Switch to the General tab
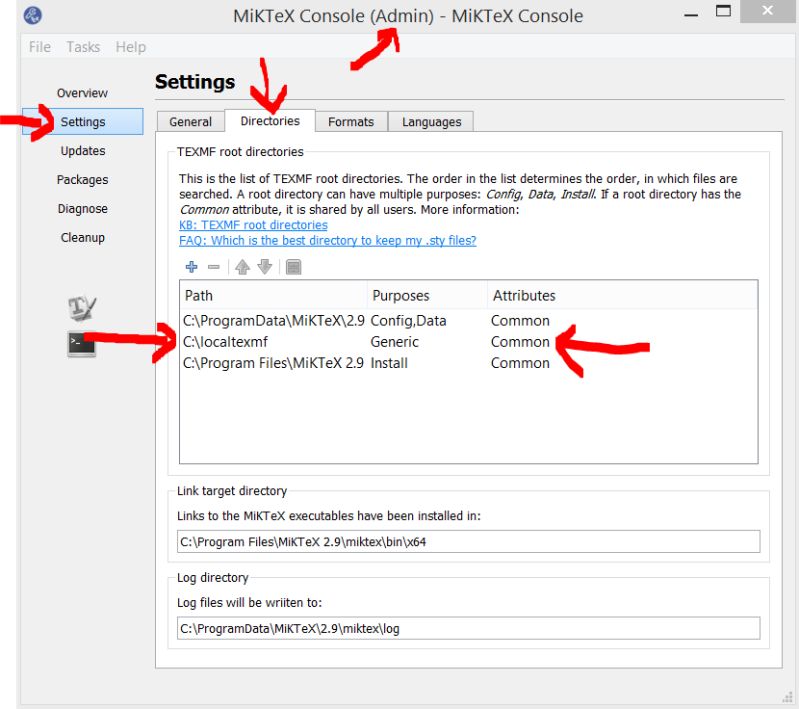Image resolution: width=799 pixels, height=709 pixels. coord(191,122)
